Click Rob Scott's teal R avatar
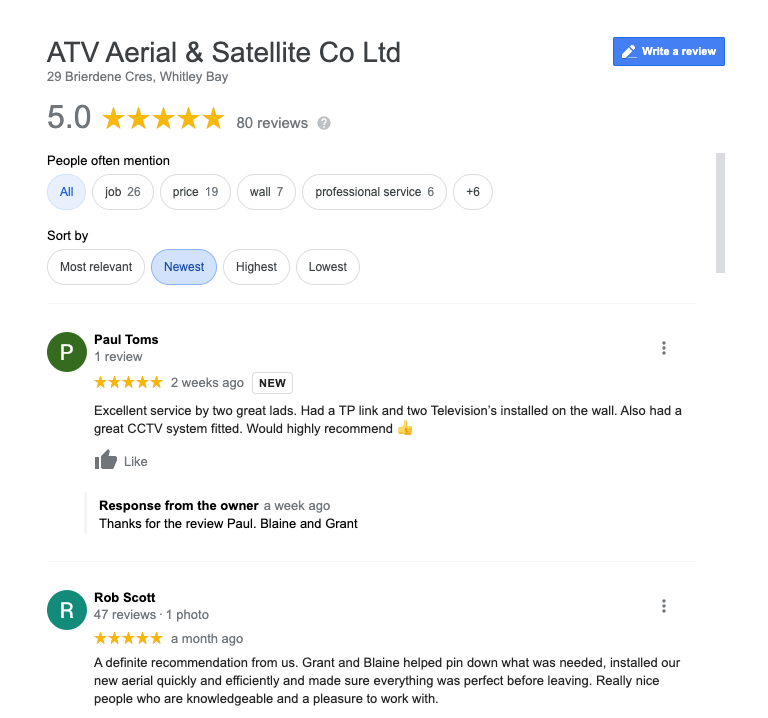Image resolution: width=768 pixels, height=718 pixels. (x=67, y=610)
